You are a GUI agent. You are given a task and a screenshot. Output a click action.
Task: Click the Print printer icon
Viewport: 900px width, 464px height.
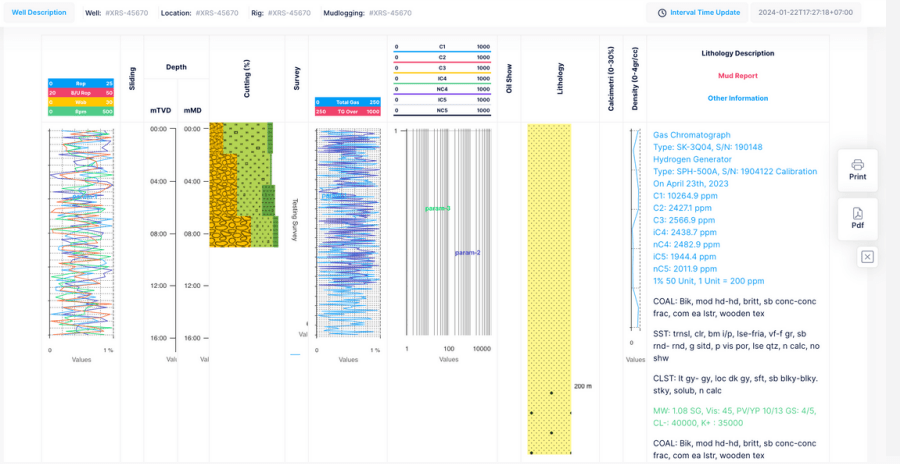click(x=857, y=164)
